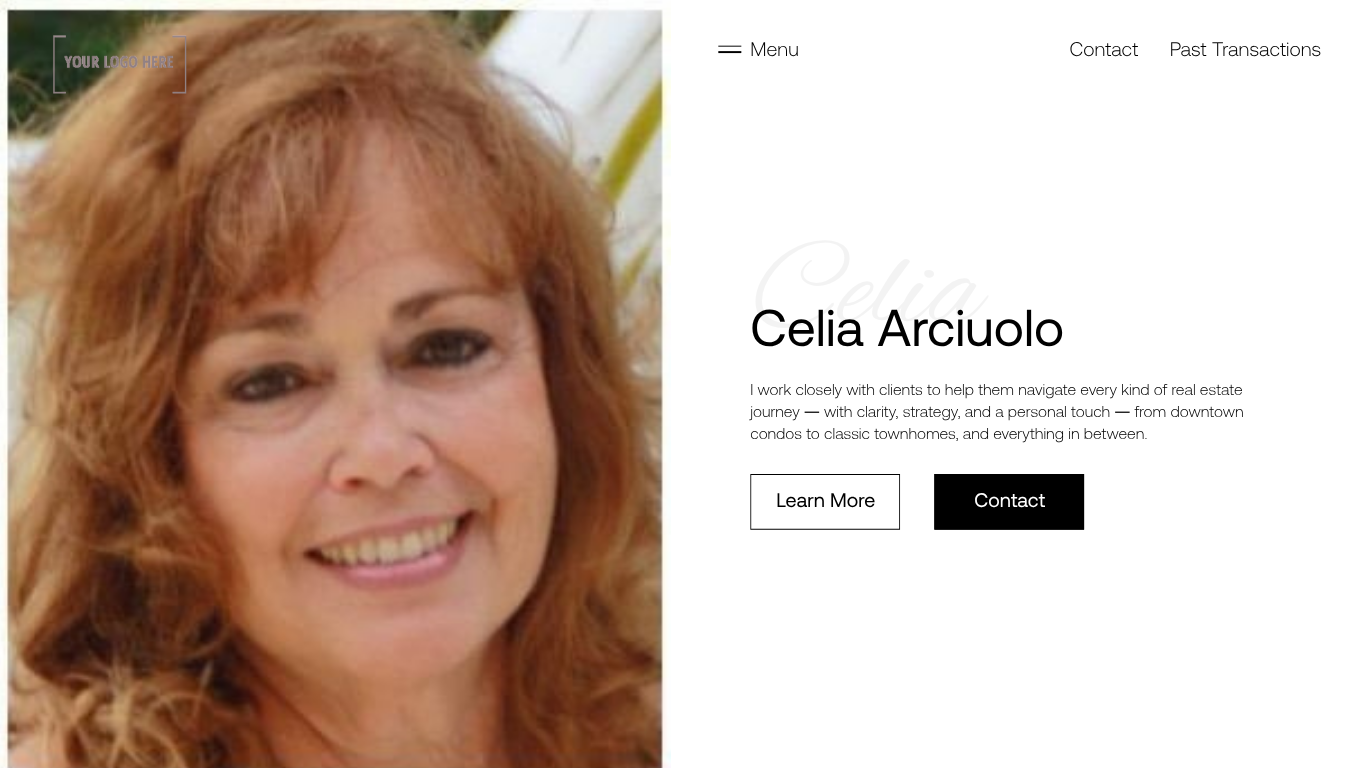Click the black Contact button

point(1009,502)
